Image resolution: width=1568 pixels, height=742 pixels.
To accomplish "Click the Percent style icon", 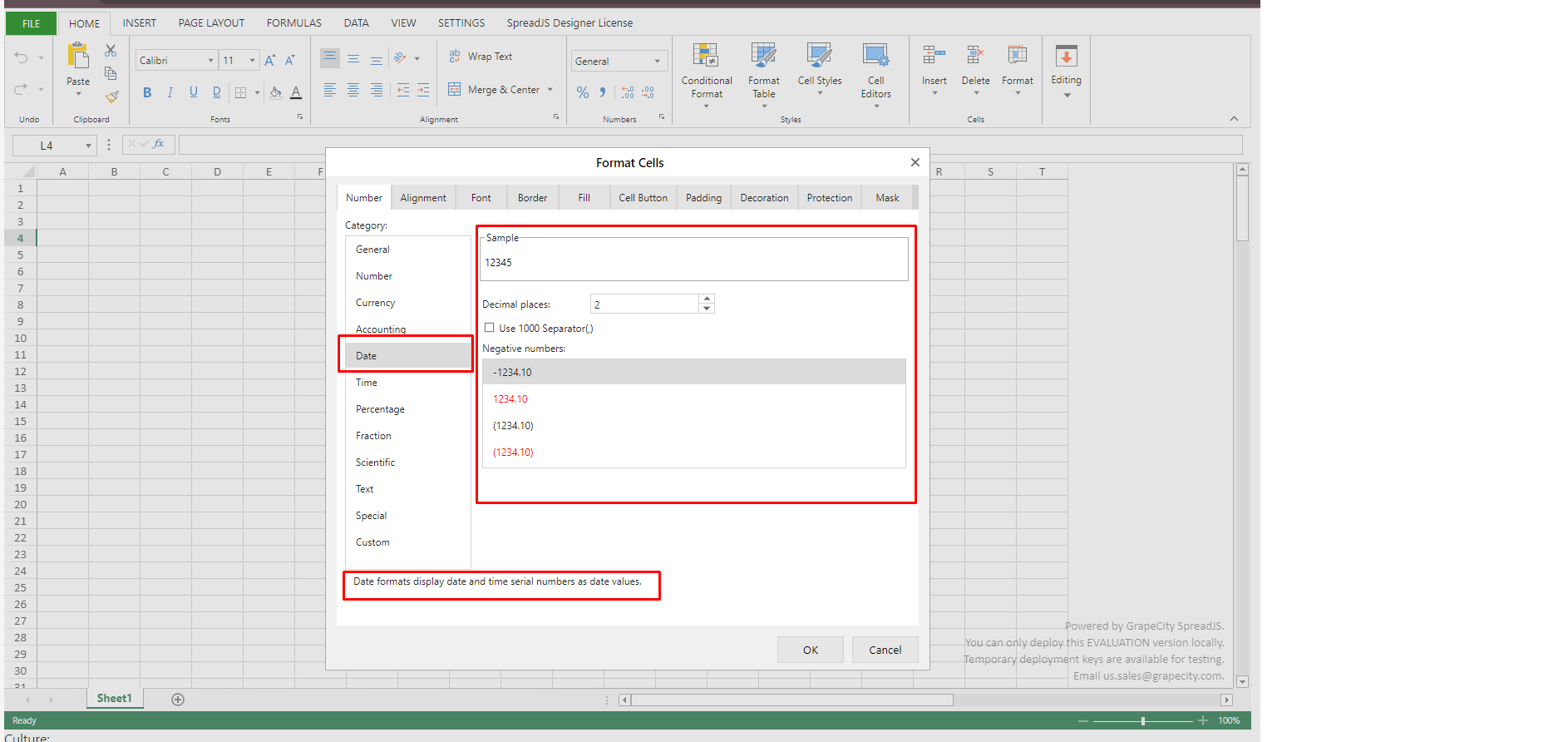I will coord(583,92).
